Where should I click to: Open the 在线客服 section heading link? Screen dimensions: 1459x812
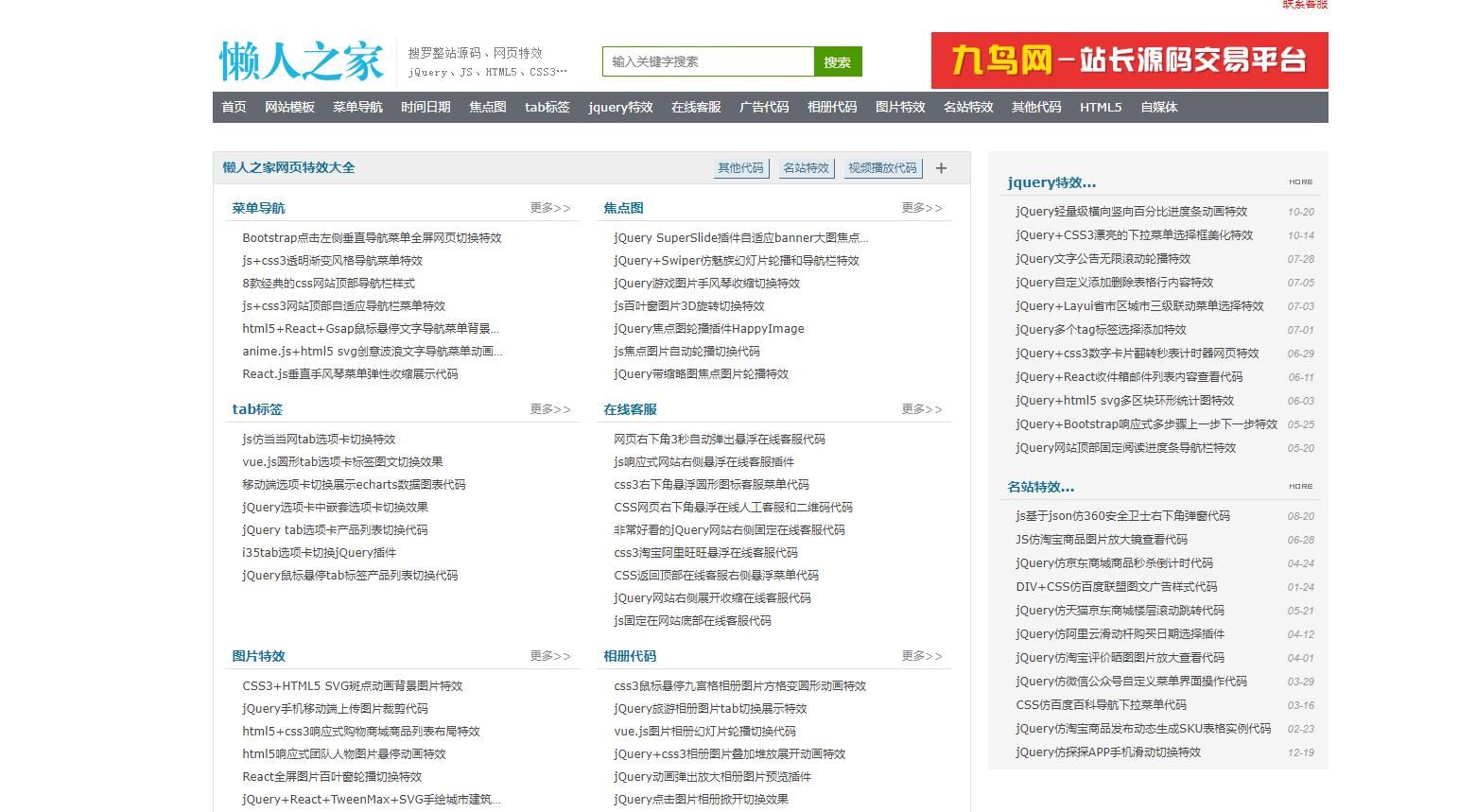coord(630,409)
